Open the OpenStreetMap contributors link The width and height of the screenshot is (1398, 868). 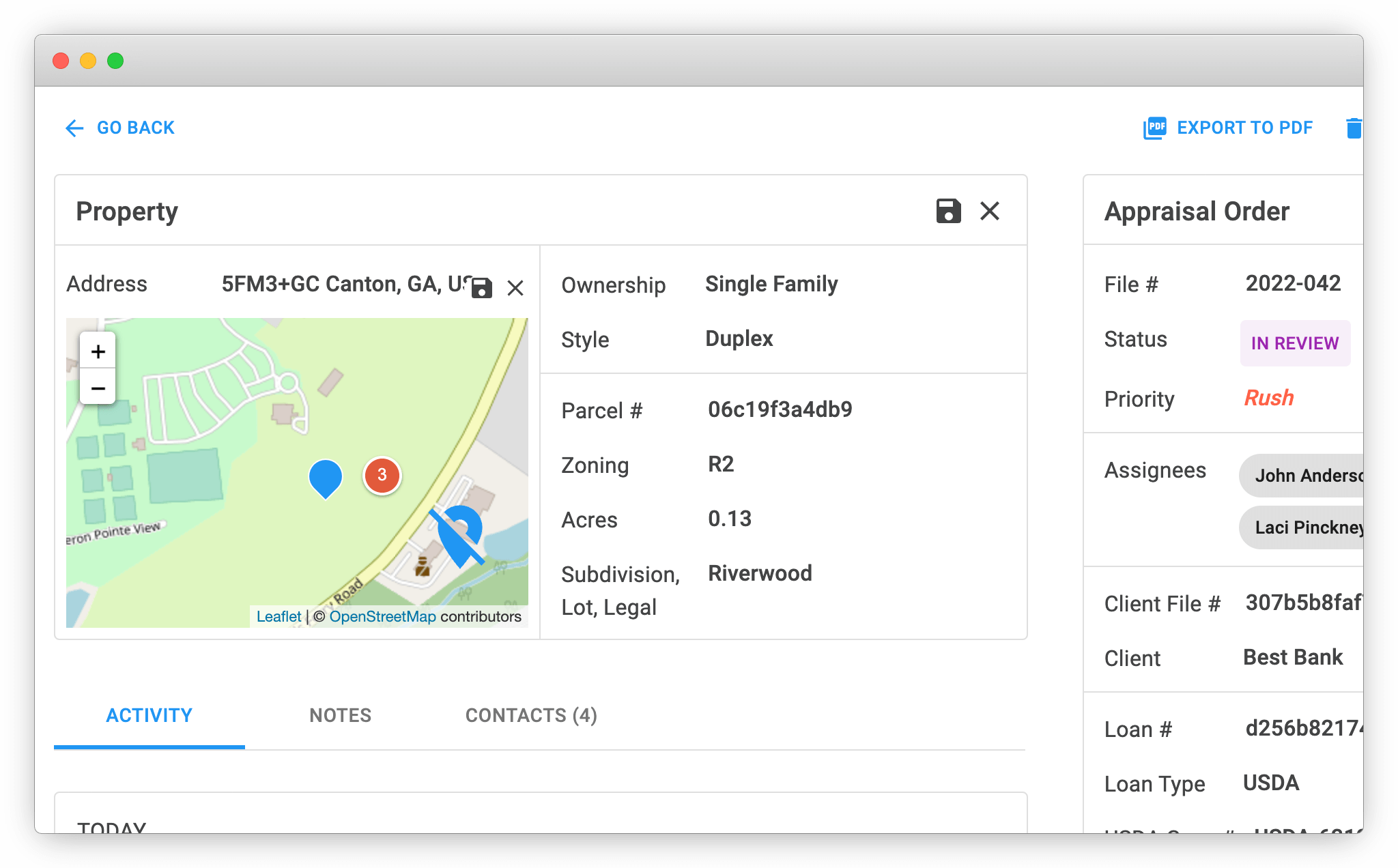(382, 616)
